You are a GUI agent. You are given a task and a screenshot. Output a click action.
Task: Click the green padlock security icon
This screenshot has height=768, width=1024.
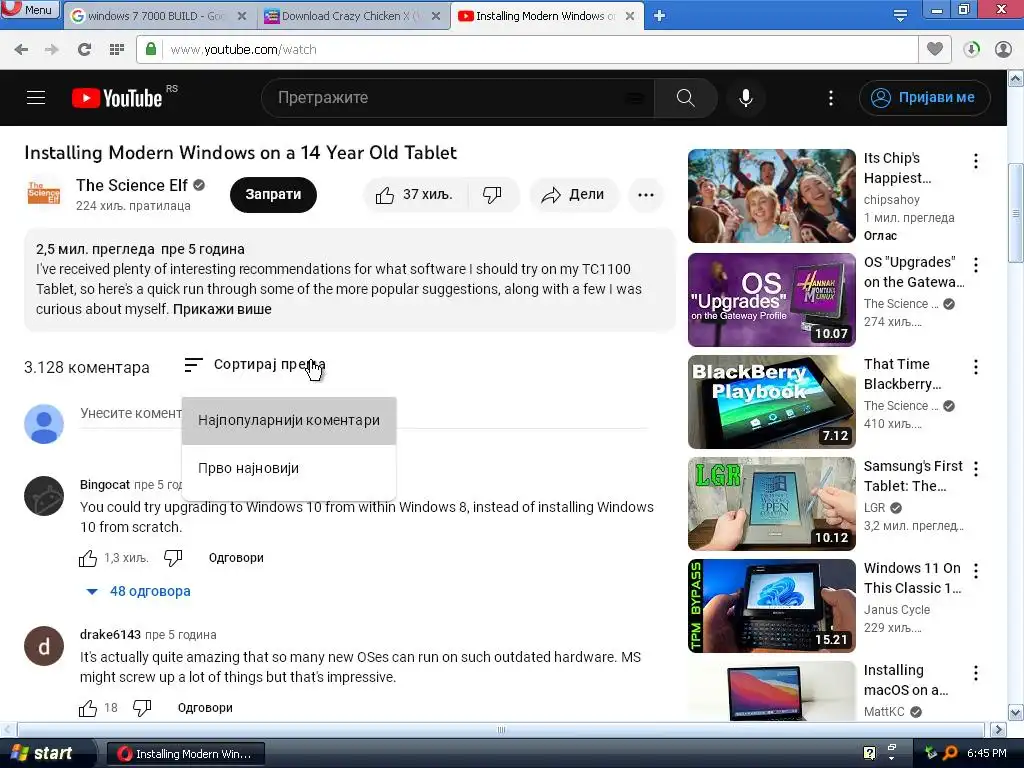151,49
